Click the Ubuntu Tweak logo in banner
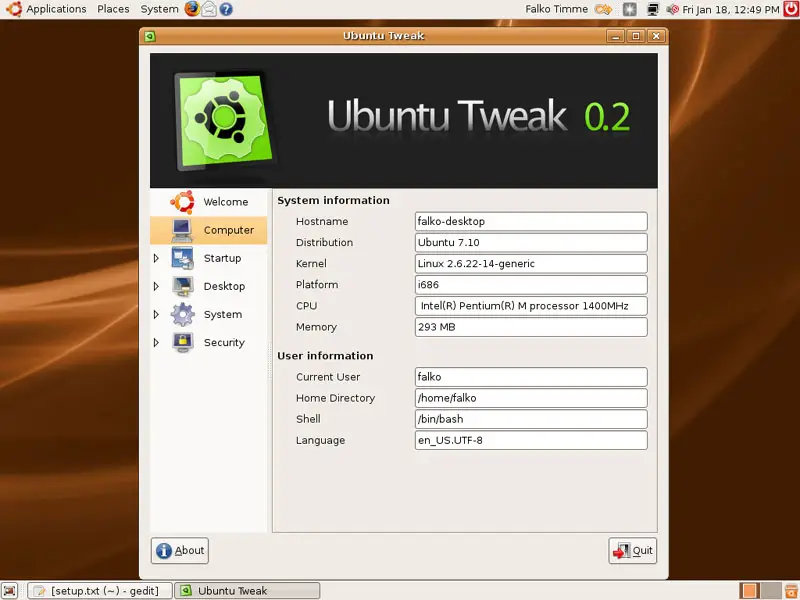This screenshot has height=600, width=800. 223,121
